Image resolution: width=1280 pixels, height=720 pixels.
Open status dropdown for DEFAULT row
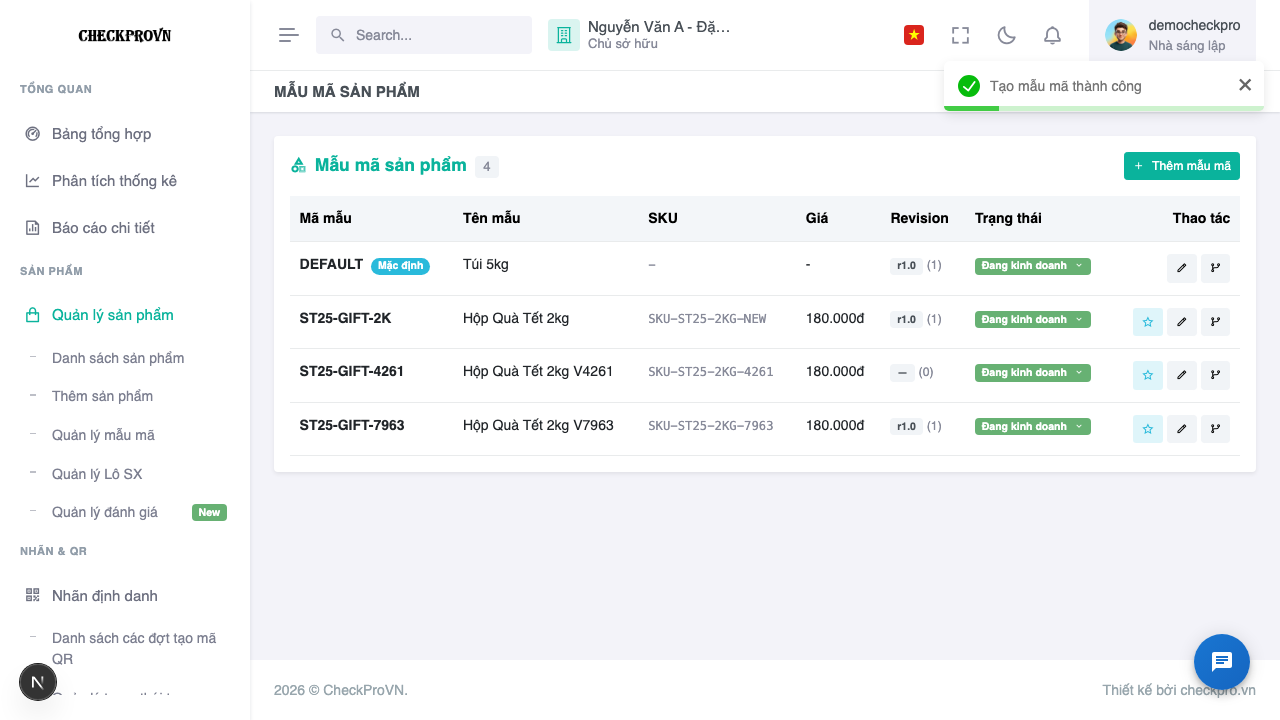[x=1033, y=266]
